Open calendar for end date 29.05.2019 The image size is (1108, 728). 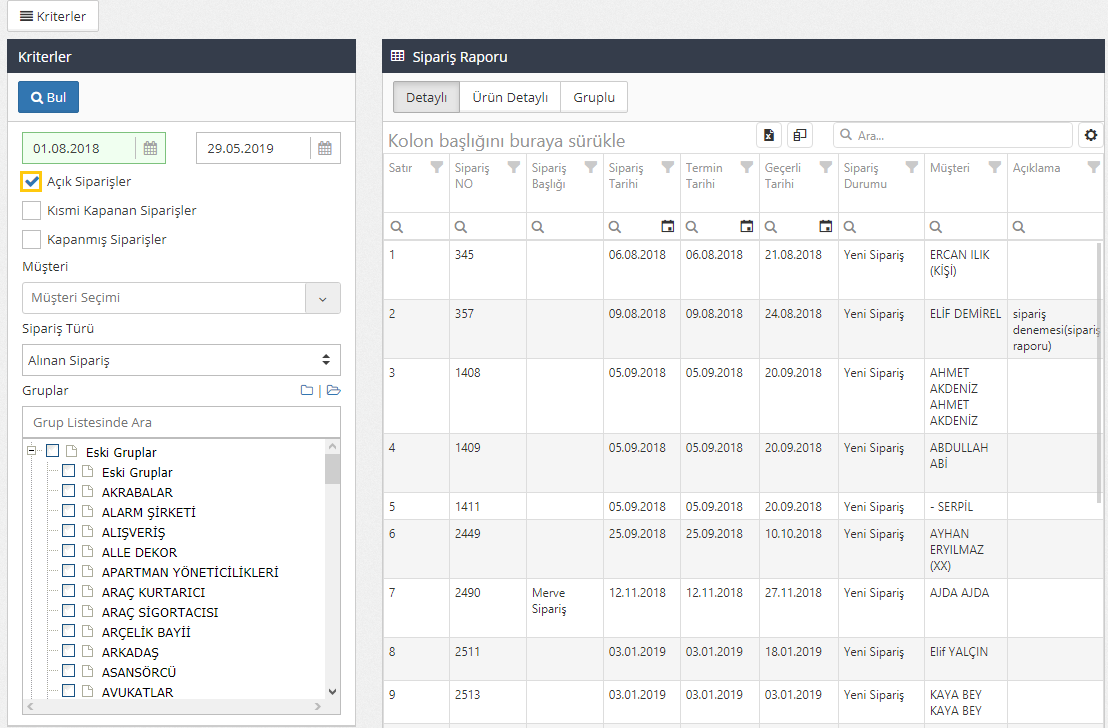325,148
